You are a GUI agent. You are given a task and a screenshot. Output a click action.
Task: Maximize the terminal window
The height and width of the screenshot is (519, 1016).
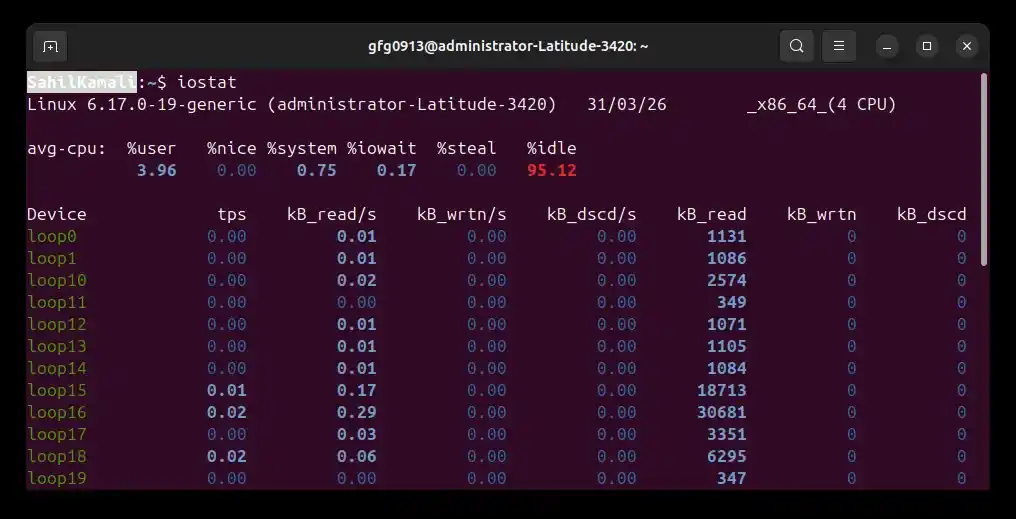pos(927,47)
